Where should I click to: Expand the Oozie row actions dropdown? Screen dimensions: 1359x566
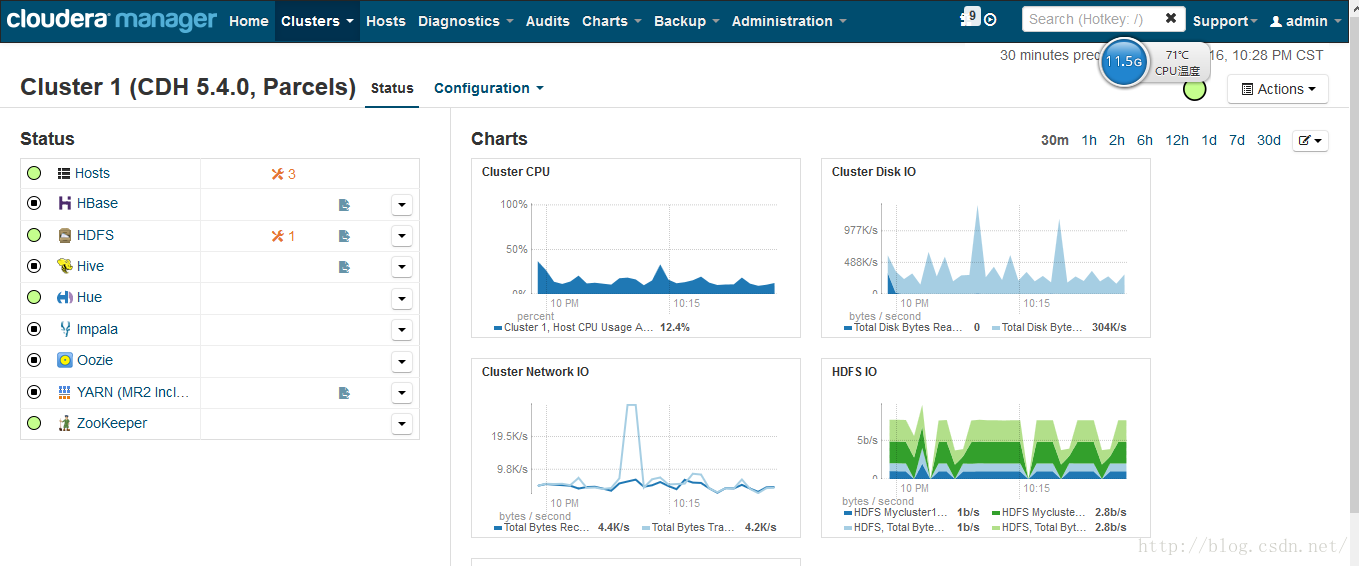tap(401, 361)
